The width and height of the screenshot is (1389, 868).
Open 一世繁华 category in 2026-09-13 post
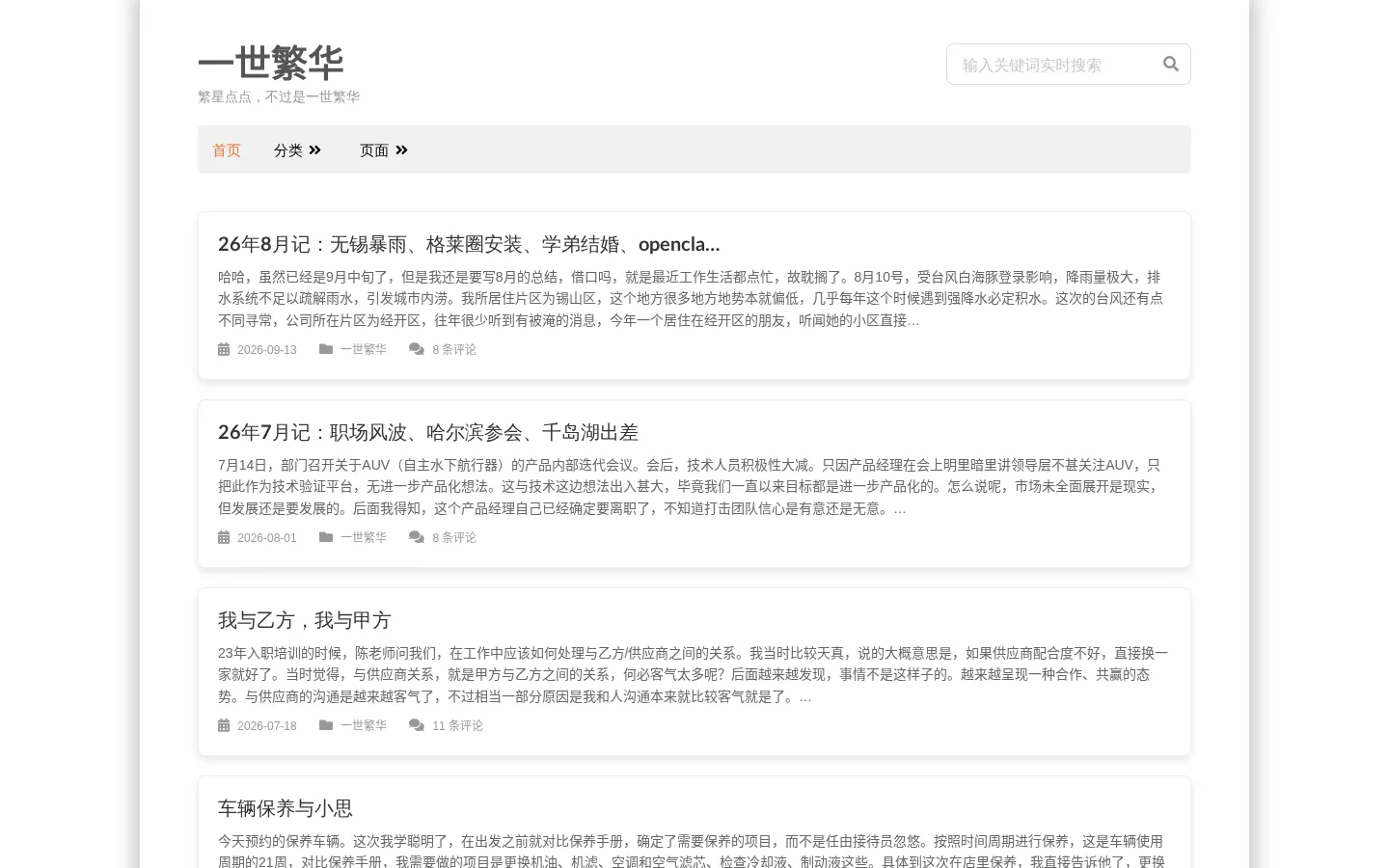point(364,349)
